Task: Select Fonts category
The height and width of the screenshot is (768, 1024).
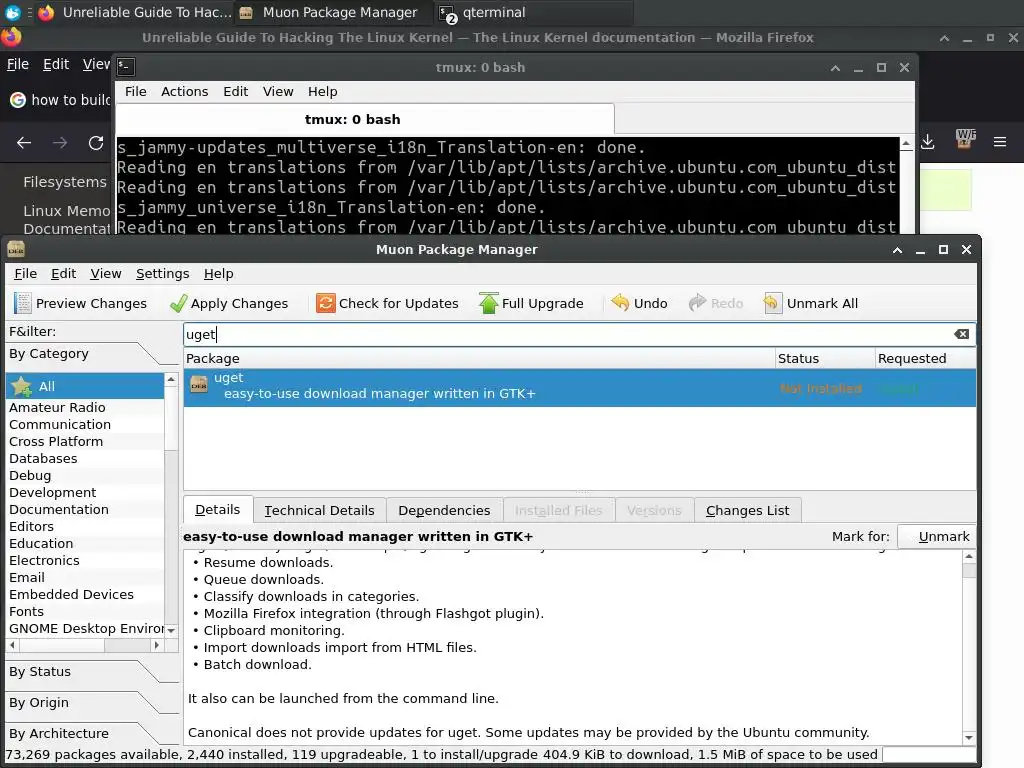Action: click(85, 611)
